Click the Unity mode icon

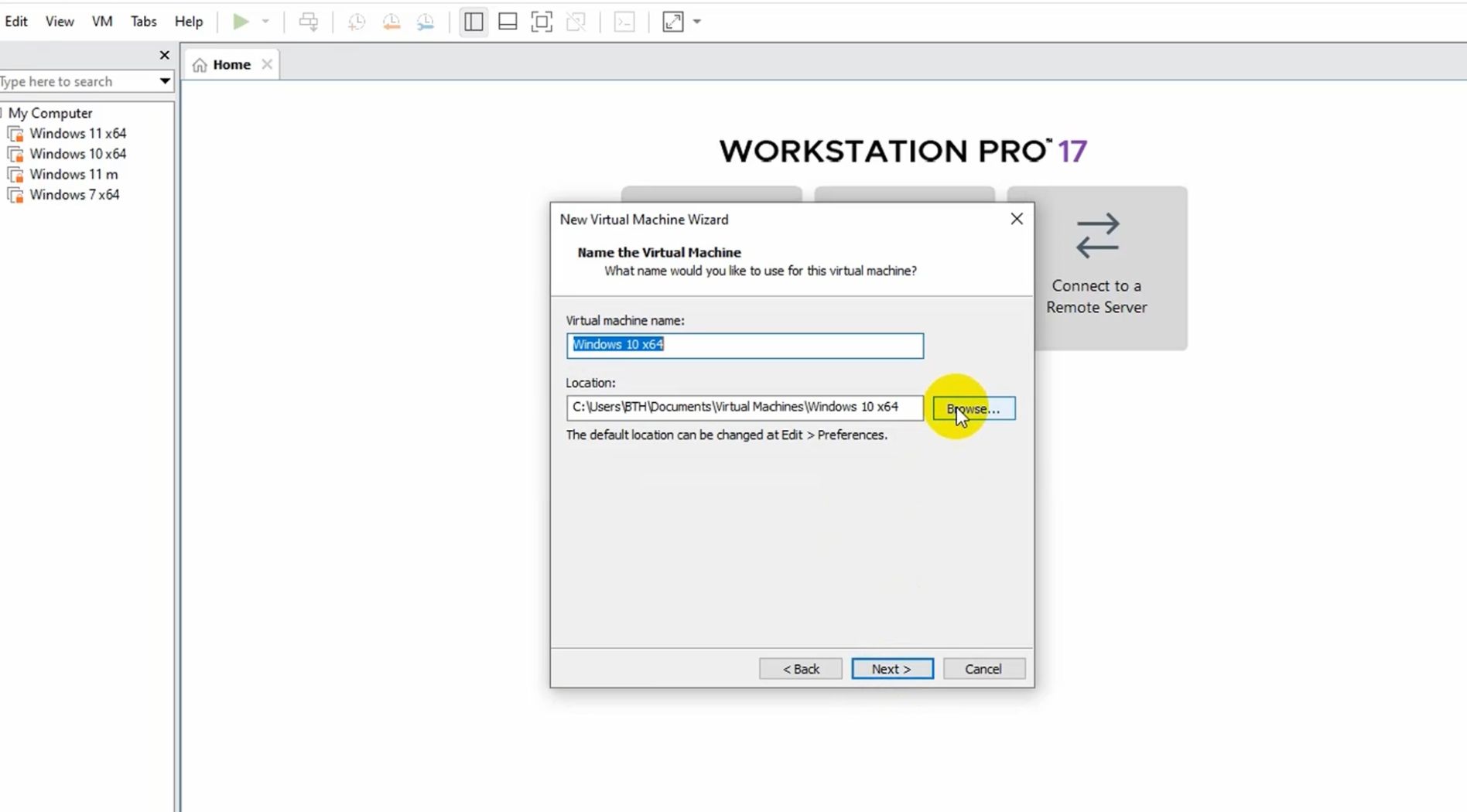(x=576, y=22)
